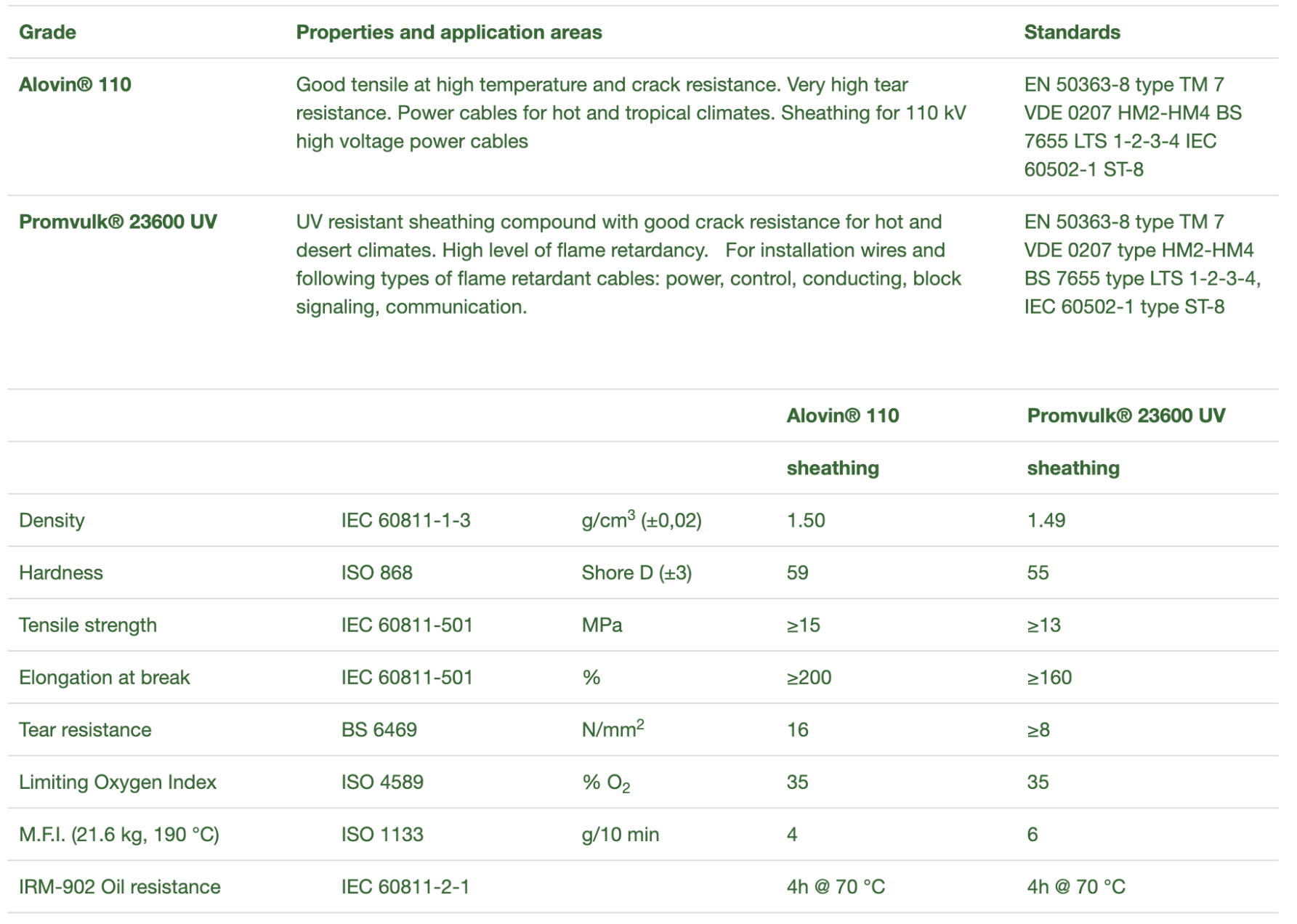Click the Shore D (±3) unit cell
The width and height of the screenshot is (1297, 924).
(637, 573)
